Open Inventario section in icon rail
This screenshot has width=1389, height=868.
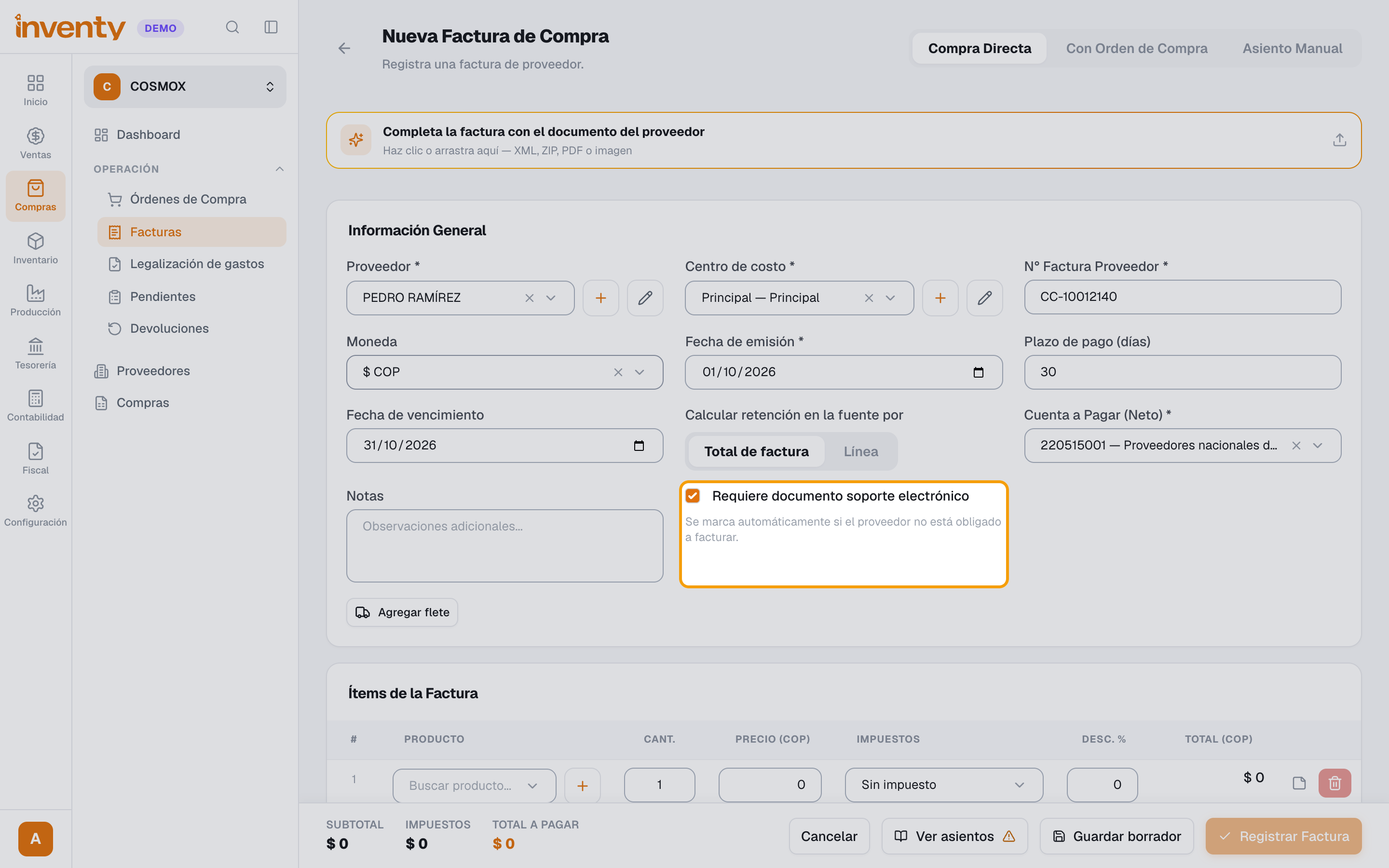[36, 248]
